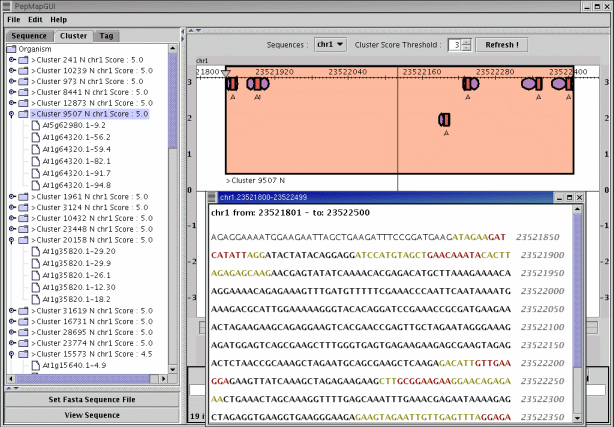Click the tree panel horizontal scrollbar thumb
Image resolution: width=614 pixels, height=427 pixels.
click(x=83, y=379)
